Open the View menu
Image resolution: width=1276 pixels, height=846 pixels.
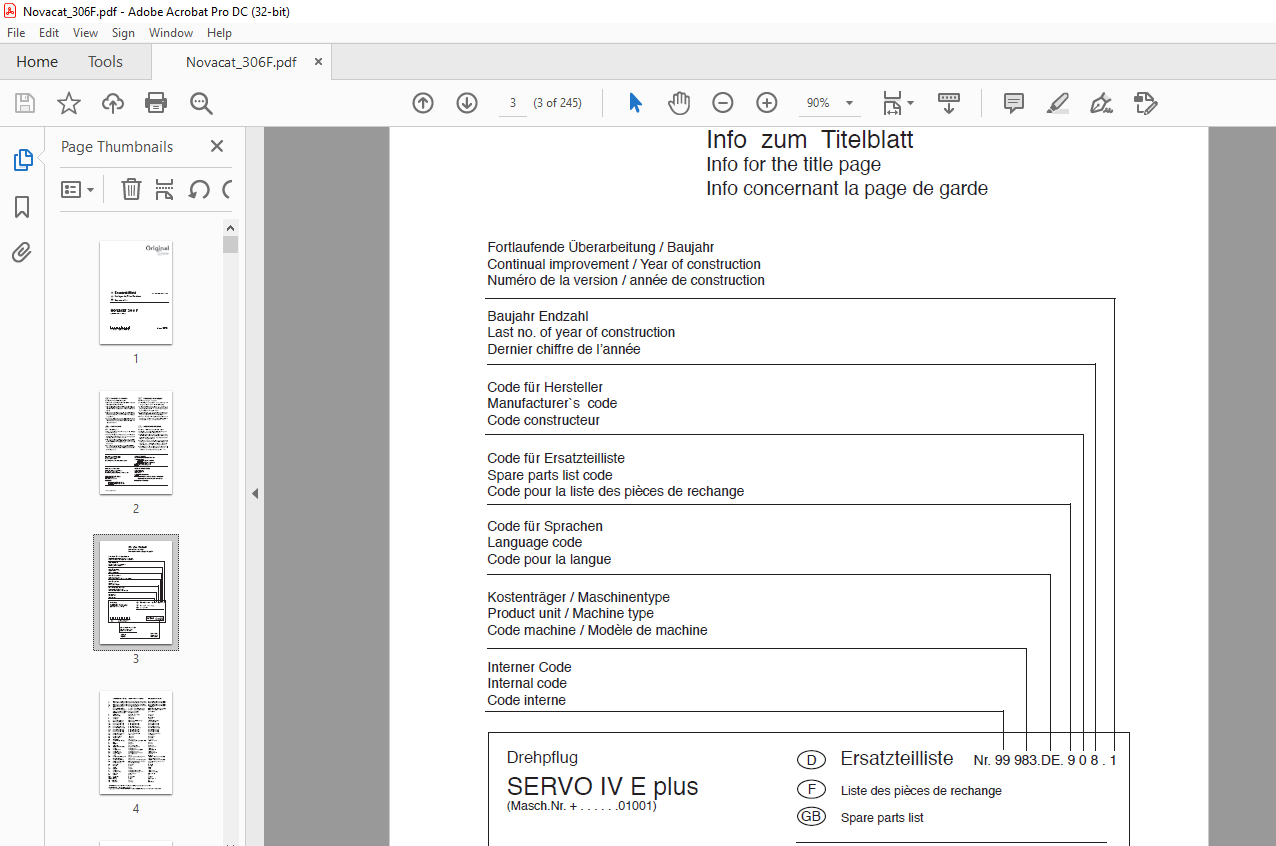coord(85,33)
